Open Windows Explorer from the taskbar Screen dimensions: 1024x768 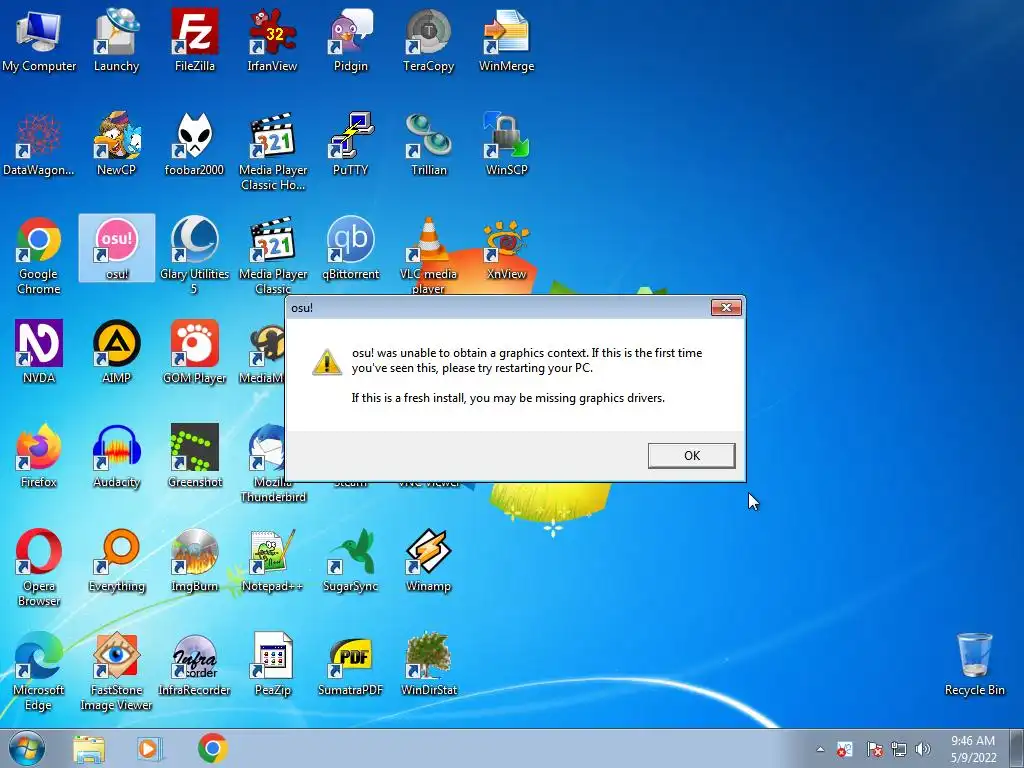pyautogui.click(x=89, y=749)
